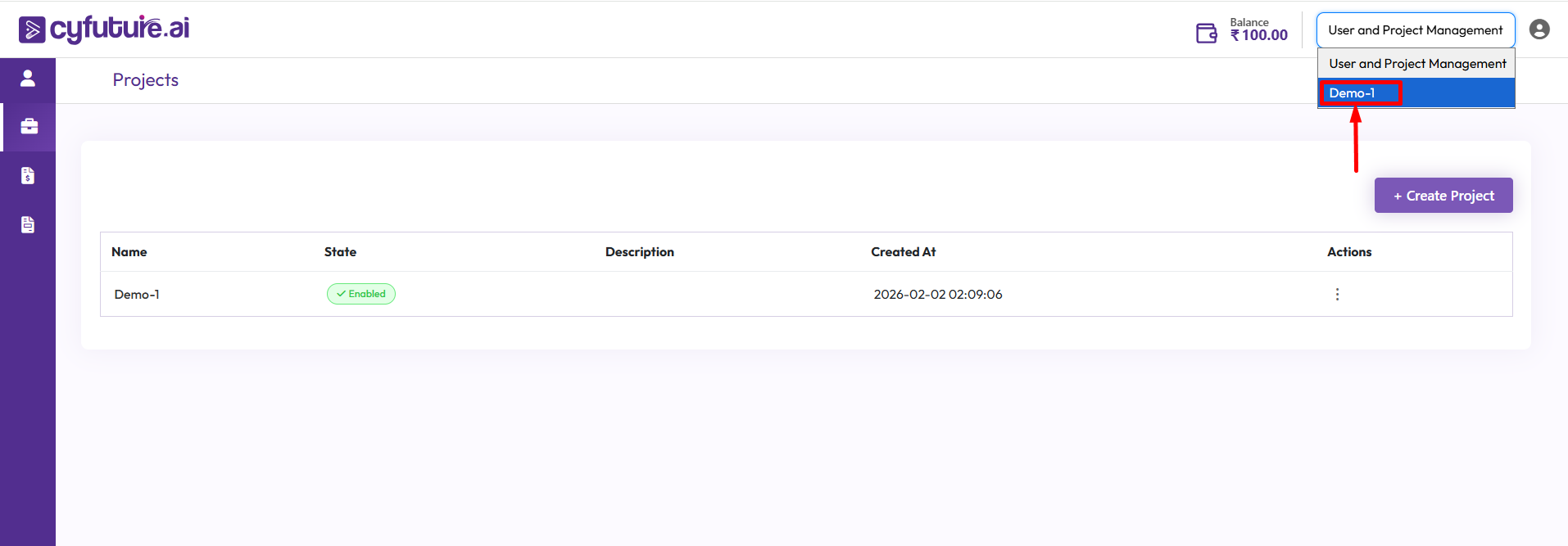Click the Description column header

pos(639,252)
